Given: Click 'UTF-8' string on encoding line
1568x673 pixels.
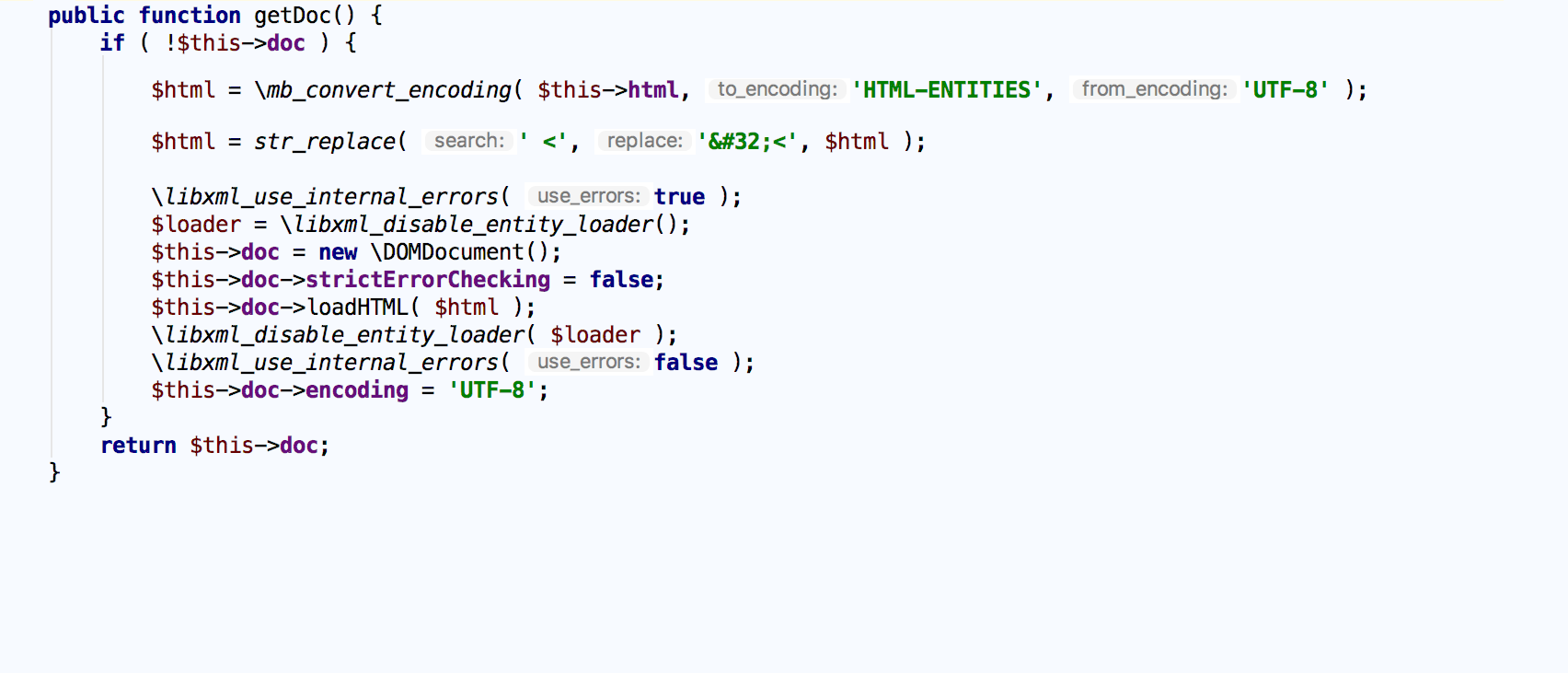Looking at the screenshot, I should (x=492, y=390).
